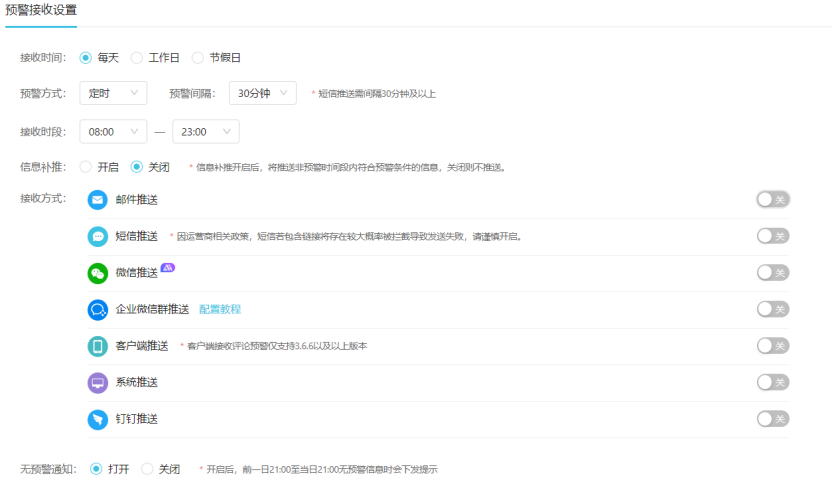Image resolution: width=832 pixels, height=484 pixels.
Task: Click the DingTalk push icon
Action: coord(97,419)
